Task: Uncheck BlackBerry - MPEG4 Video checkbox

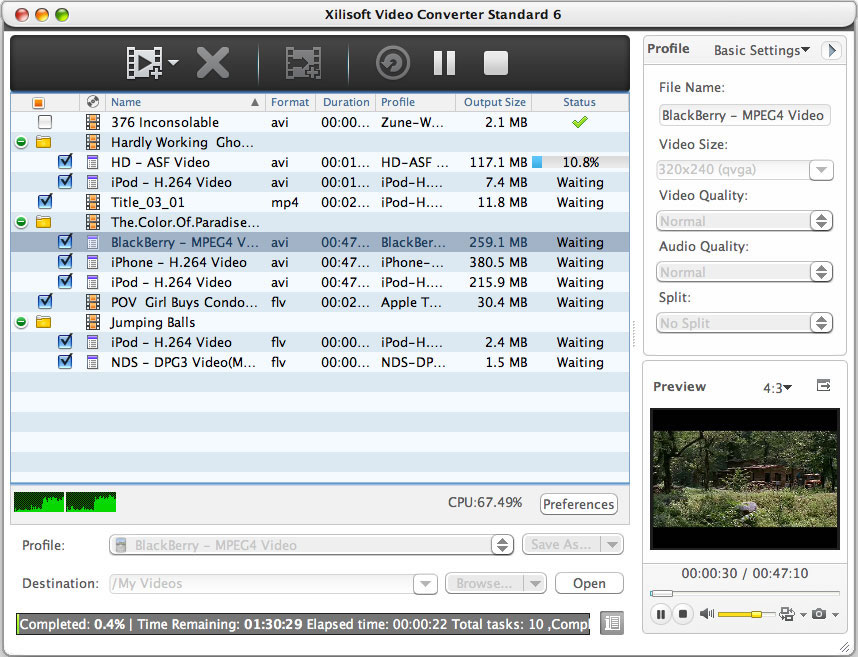Action: click(65, 241)
